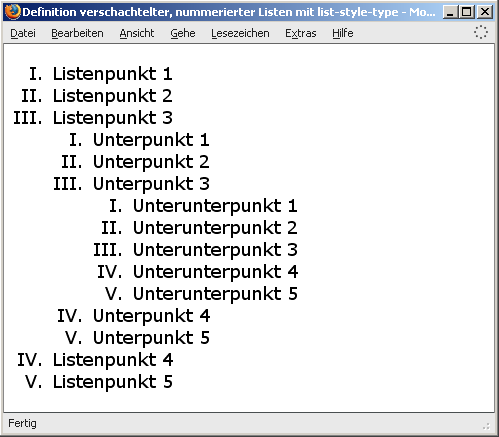Screen dimensions: 499x437
Task: Open the Gehe menu
Action: tap(183, 33)
